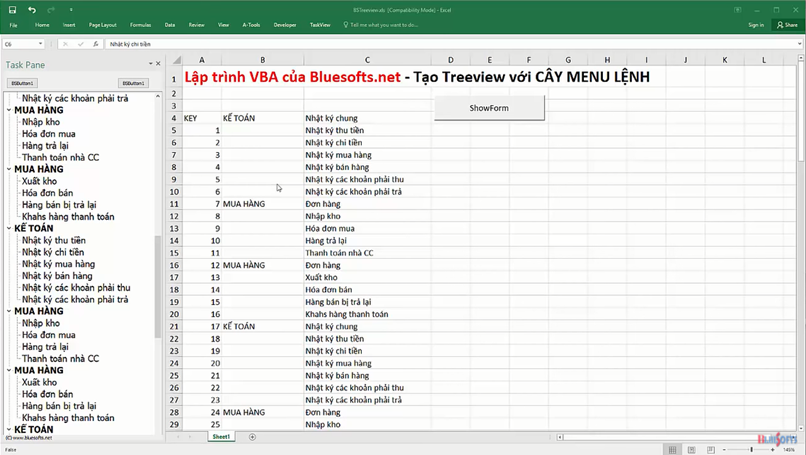Open the A-Tools add-in tab
Screen dimensions: 806x455
pyautogui.click(x=251, y=25)
